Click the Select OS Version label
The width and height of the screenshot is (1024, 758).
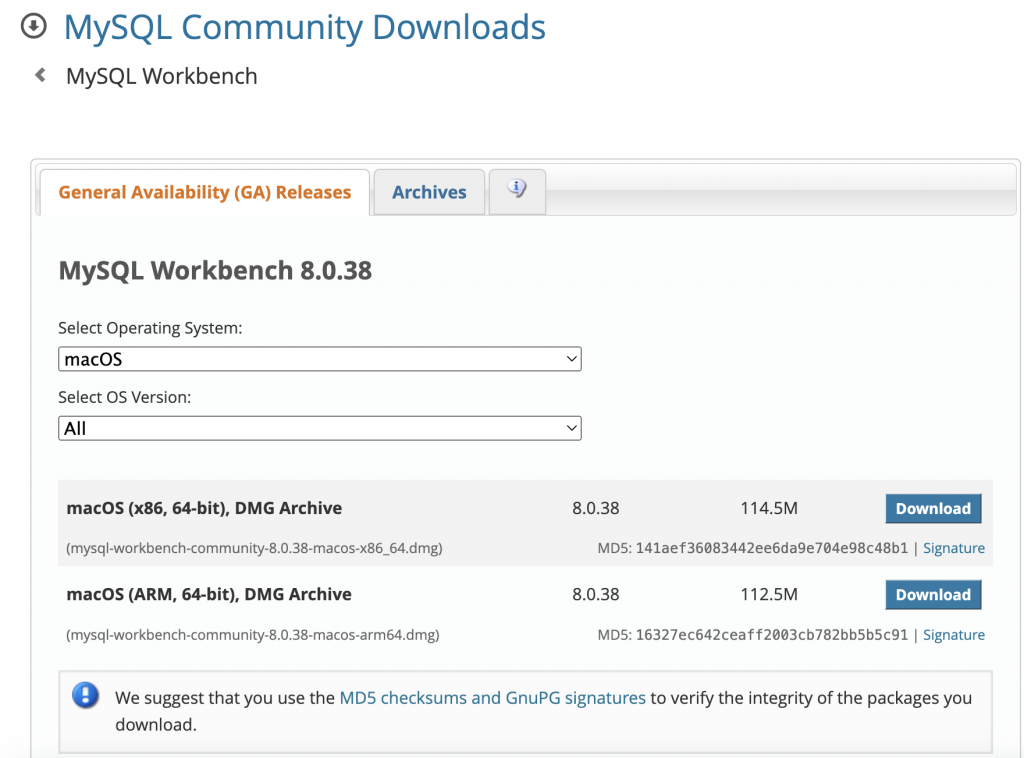pyautogui.click(x=125, y=397)
